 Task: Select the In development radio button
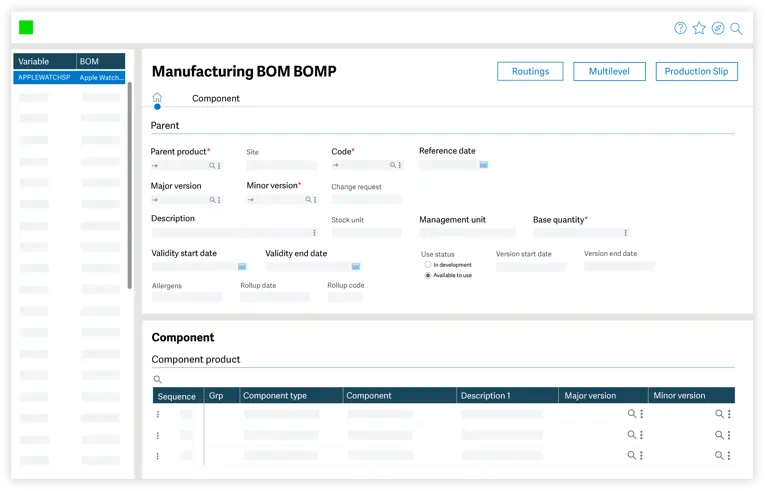pyautogui.click(x=428, y=265)
